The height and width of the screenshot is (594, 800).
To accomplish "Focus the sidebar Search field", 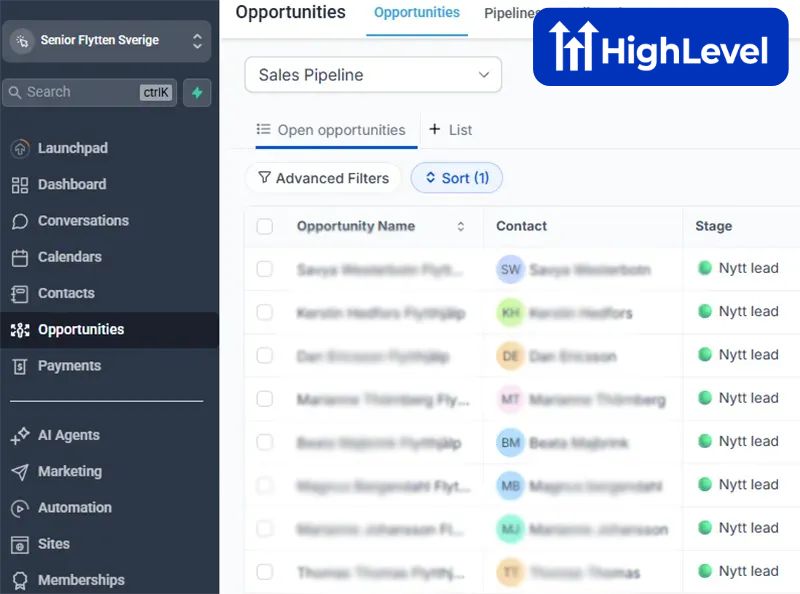I will click(x=90, y=92).
